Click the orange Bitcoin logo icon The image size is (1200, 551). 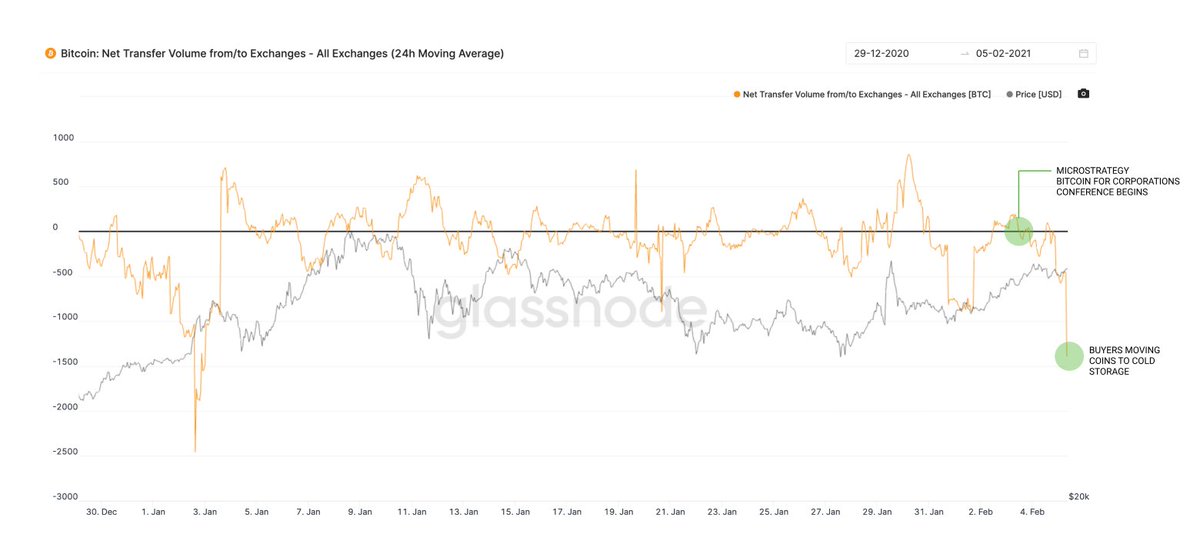[x=50, y=53]
